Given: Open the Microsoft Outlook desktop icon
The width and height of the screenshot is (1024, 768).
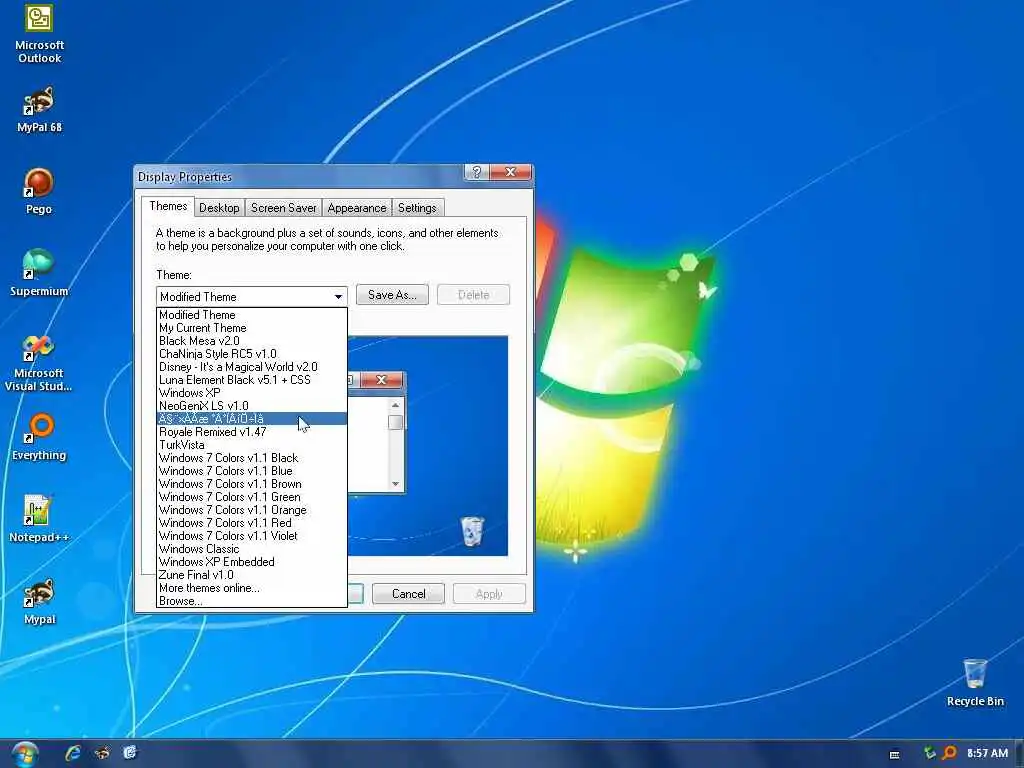Looking at the screenshot, I should tap(39, 33).
